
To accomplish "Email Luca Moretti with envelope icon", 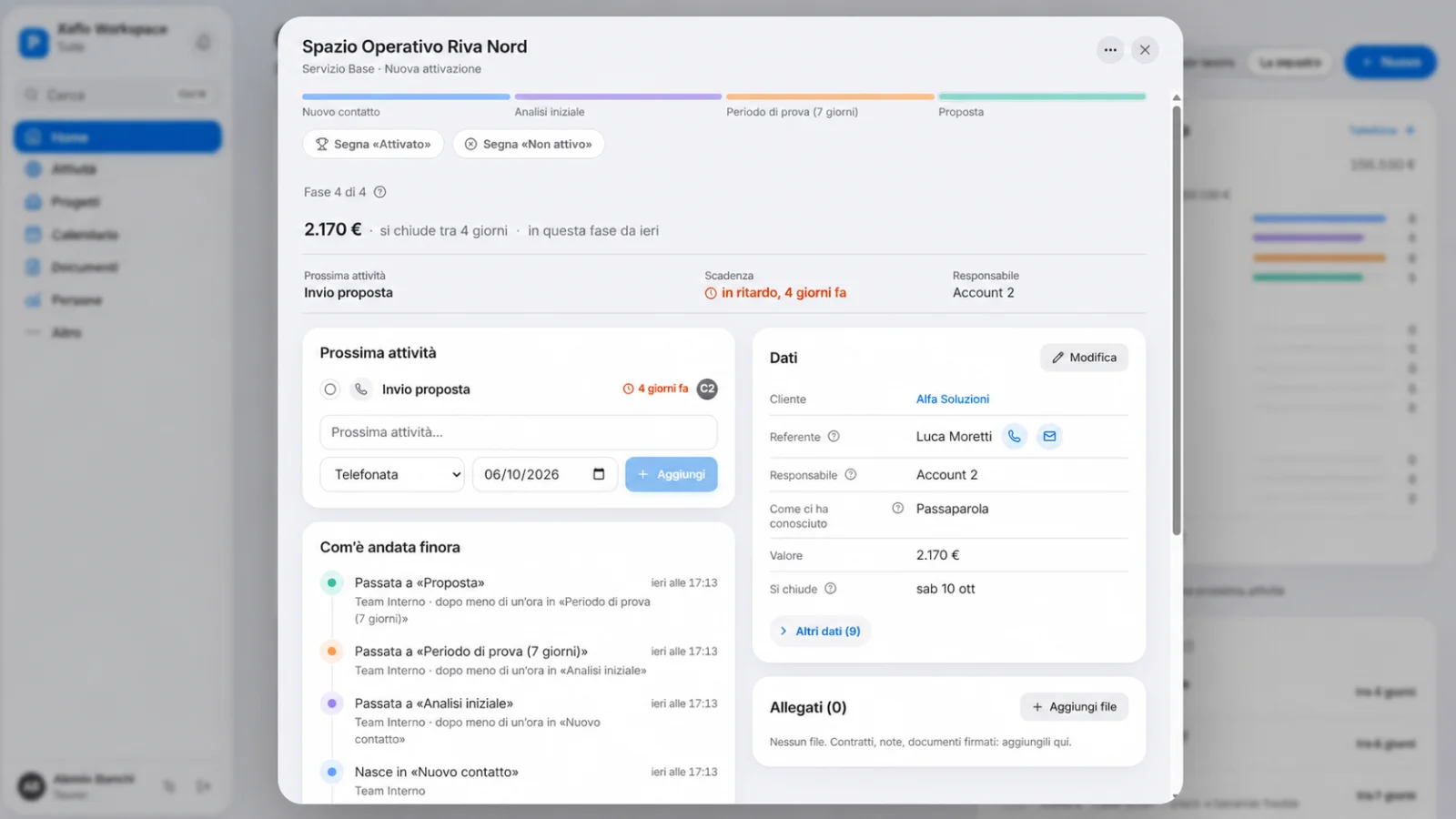I will [1049, 437].
